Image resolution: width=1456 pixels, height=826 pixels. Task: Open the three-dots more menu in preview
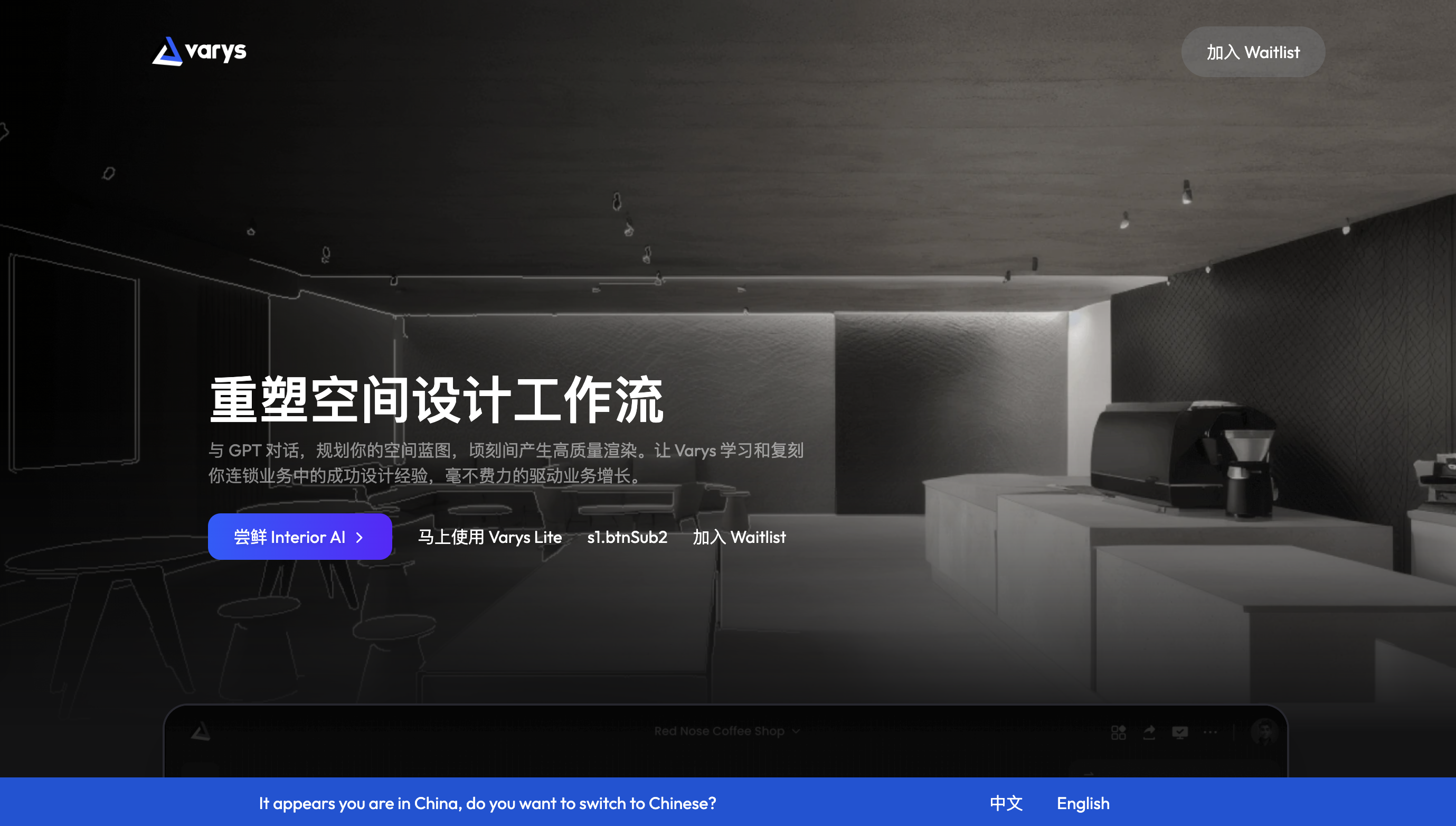point(1210,732)
